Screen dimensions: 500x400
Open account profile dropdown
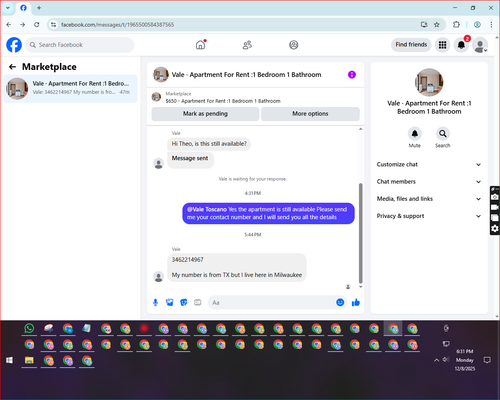tap(480, 45)
